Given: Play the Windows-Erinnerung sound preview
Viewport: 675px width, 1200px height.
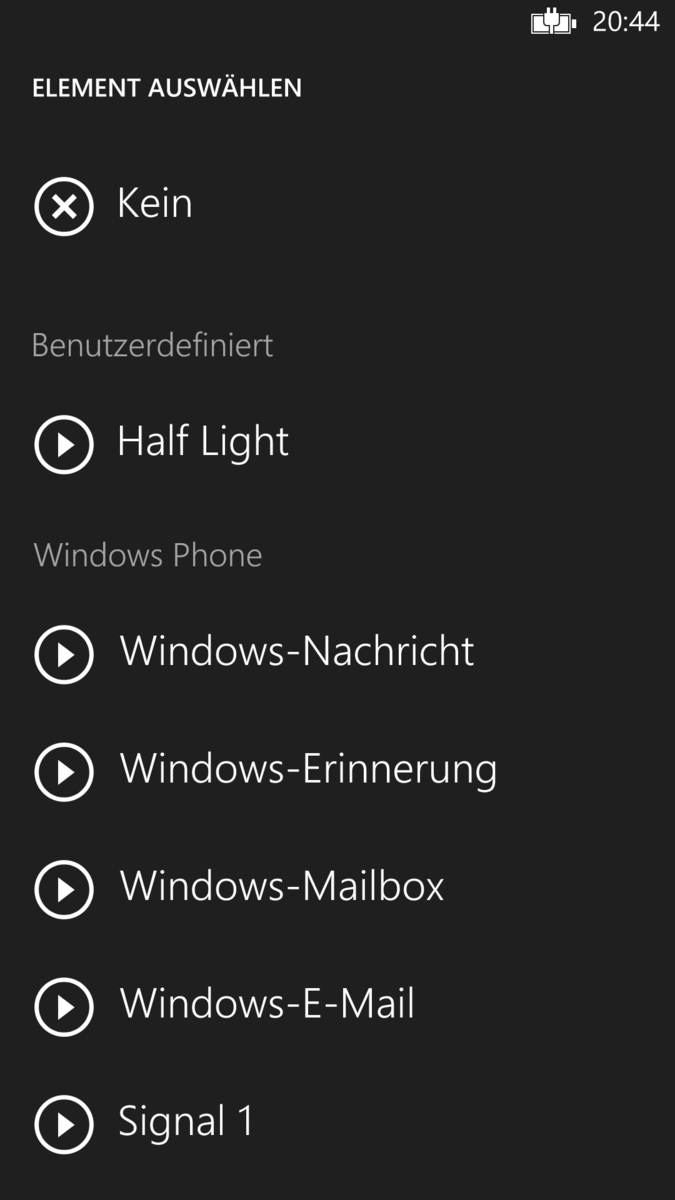Looking at the screenshot, I should click(x=64, y=772).
